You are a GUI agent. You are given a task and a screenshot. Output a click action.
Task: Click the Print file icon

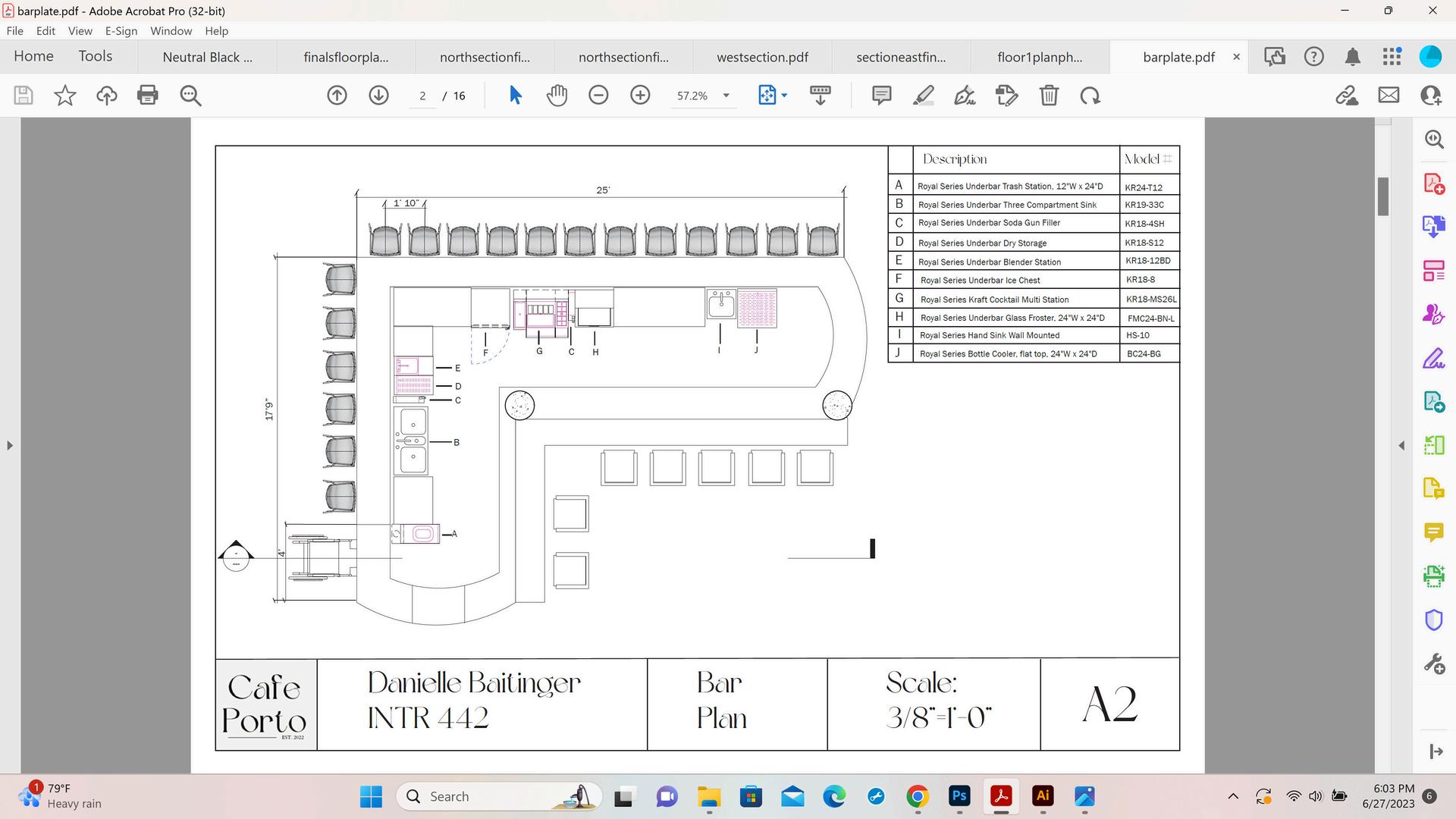(x=147, y=96)
